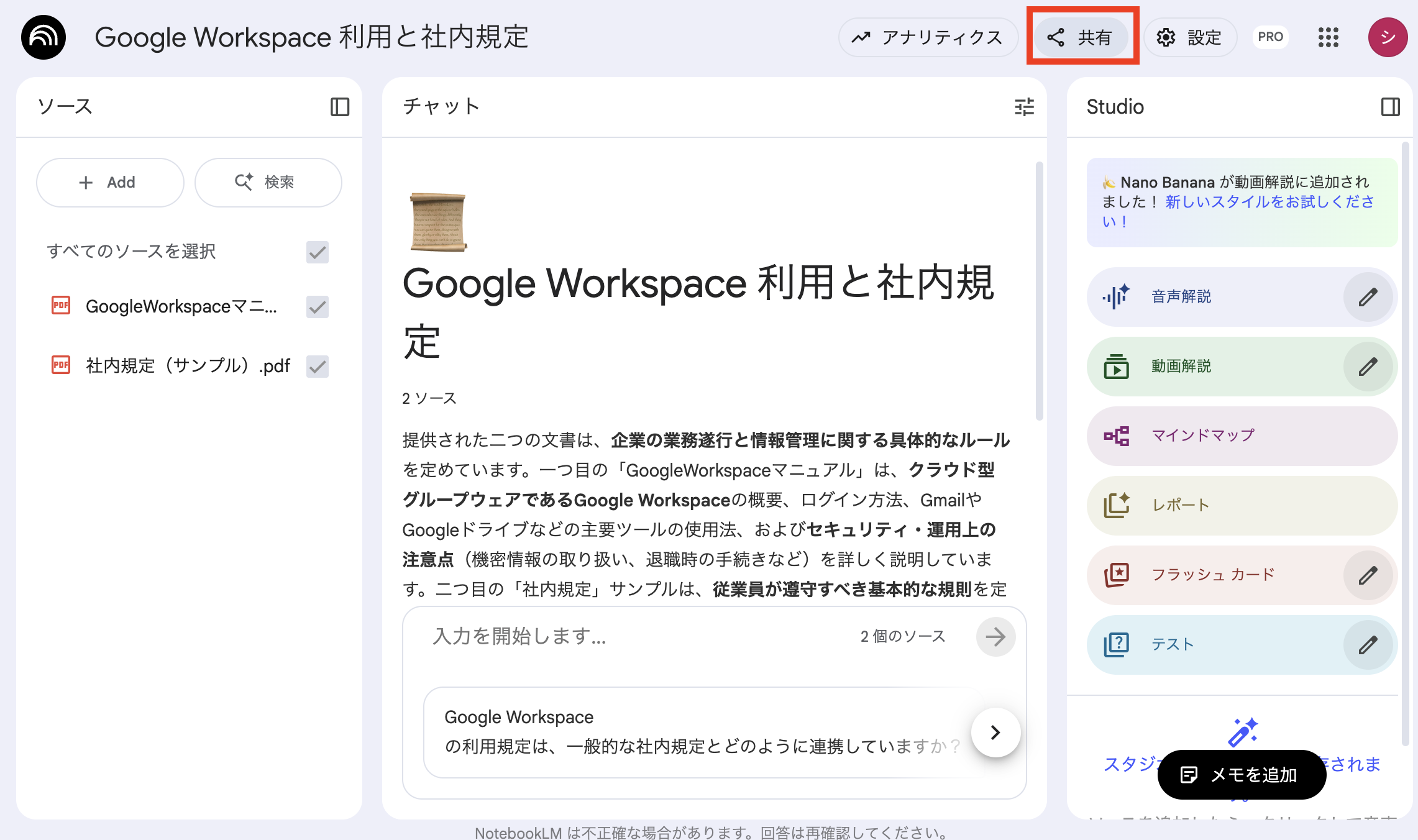1418x840 pixels.
Task: Edit 音声解説 using its pencil icon
Action: (x=1368, y=297)
